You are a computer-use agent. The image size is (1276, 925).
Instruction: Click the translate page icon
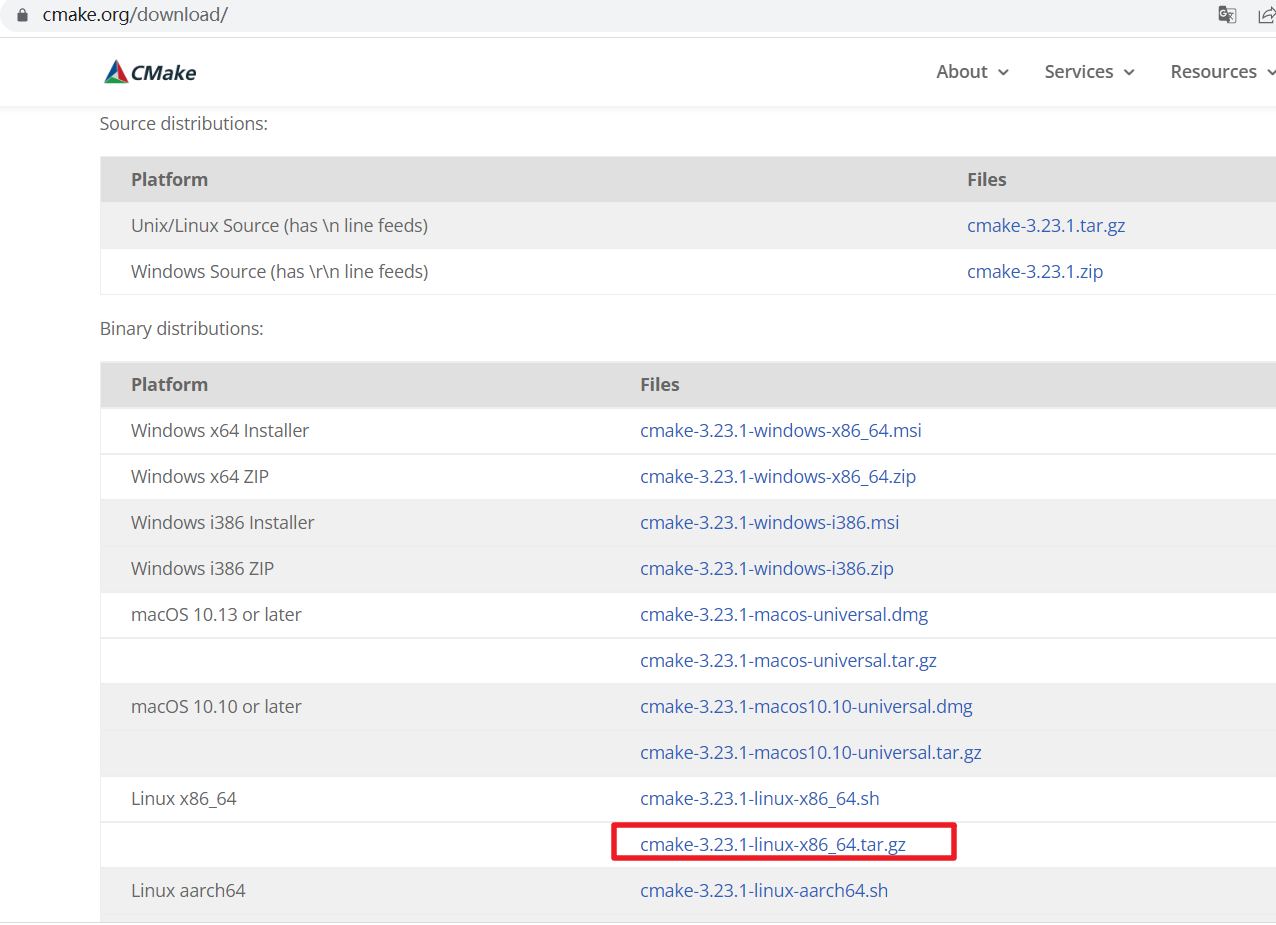pyautogui.click(x=1227, y=15)
